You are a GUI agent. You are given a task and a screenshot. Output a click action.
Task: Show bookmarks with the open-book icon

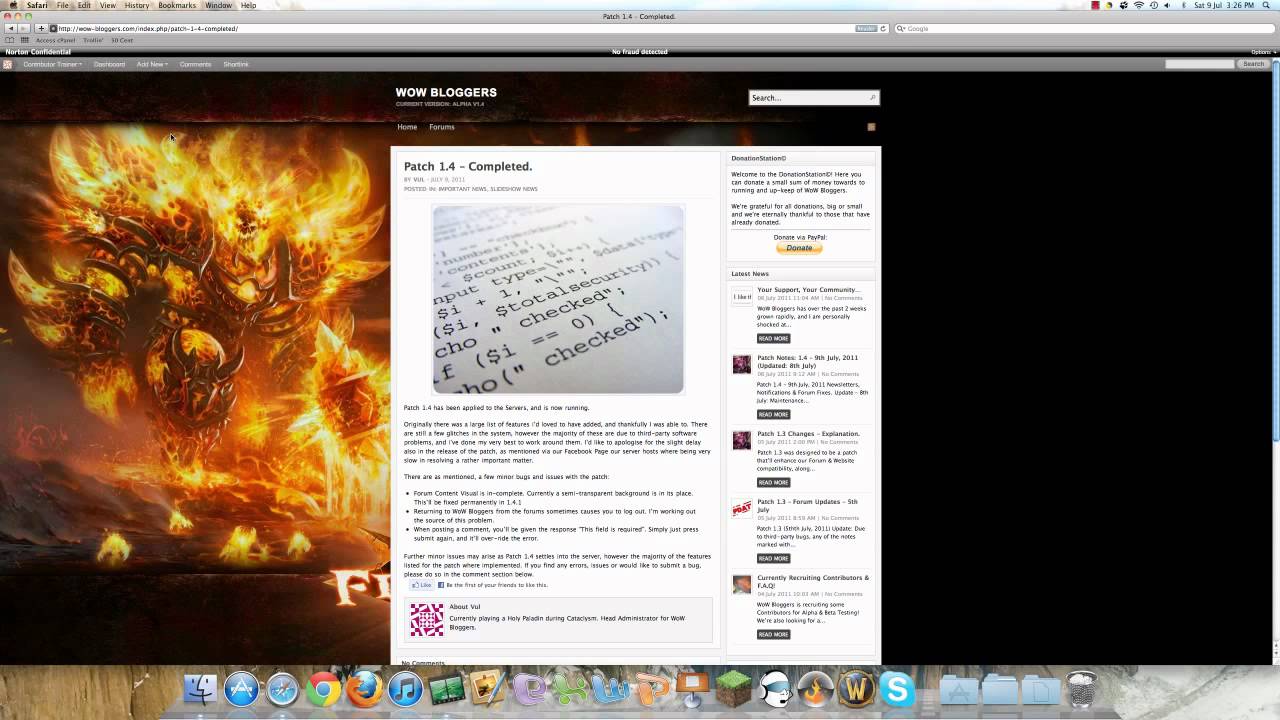[11, 40]
